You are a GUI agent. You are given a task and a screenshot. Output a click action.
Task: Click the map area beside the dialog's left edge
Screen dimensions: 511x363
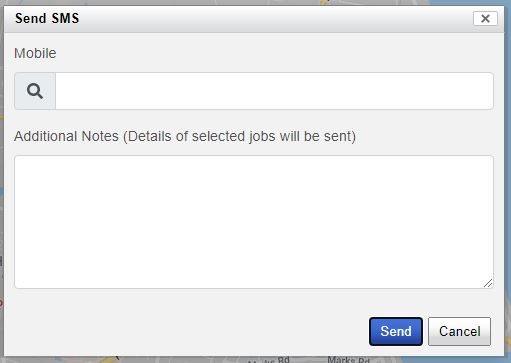tap(2, 180)
